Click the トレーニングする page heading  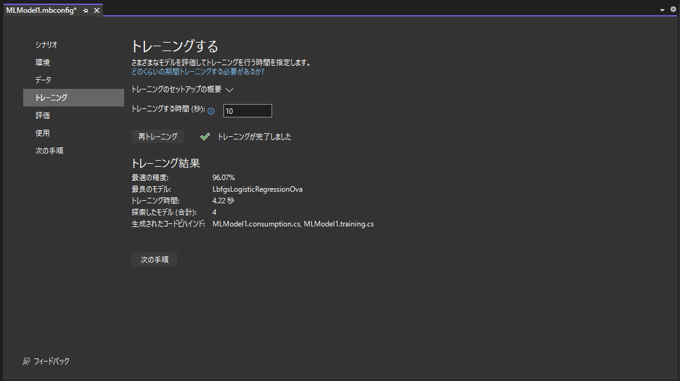[x=175, y=46]
